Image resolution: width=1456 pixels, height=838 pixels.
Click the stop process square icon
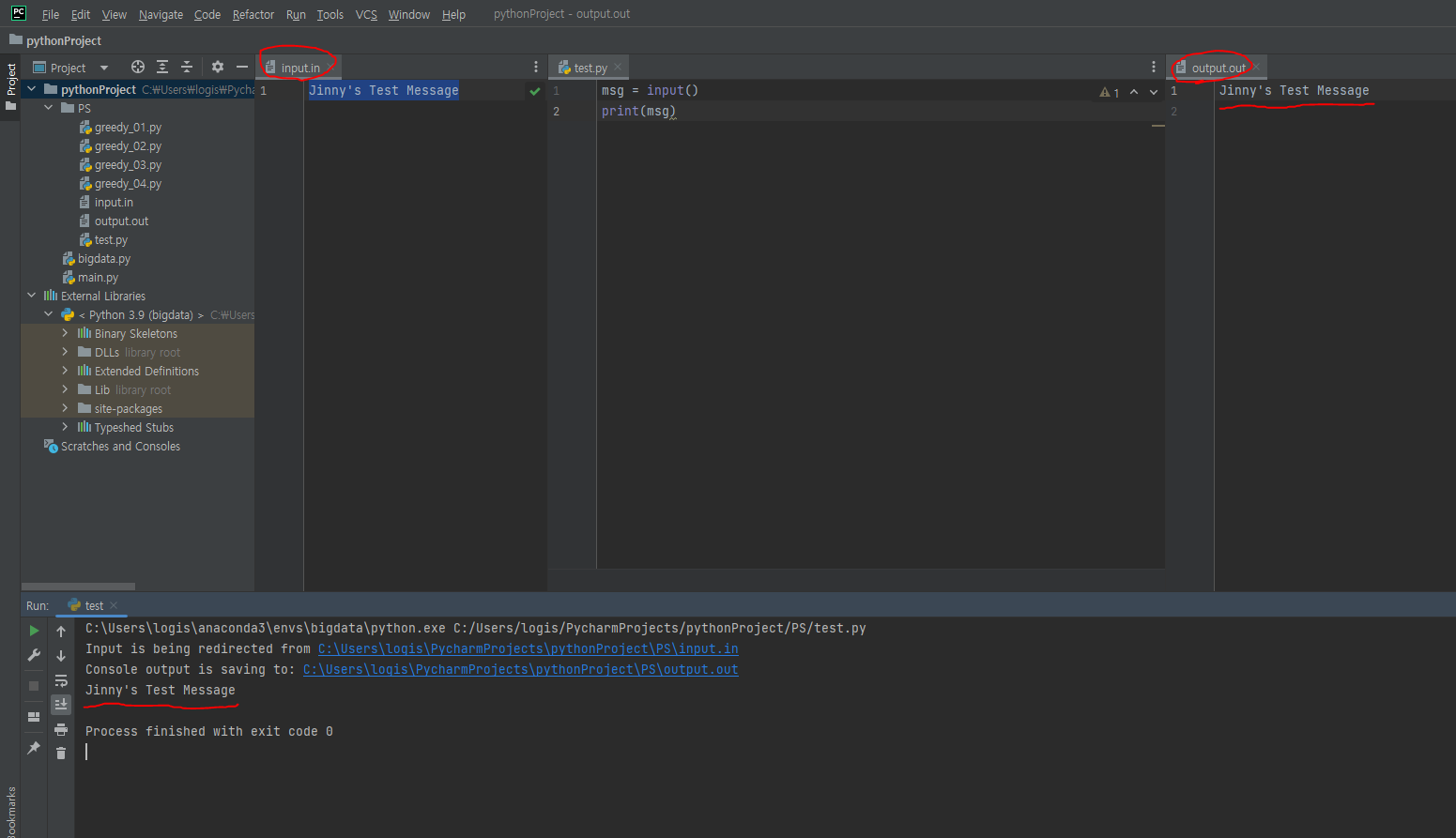tap(34, 686)
